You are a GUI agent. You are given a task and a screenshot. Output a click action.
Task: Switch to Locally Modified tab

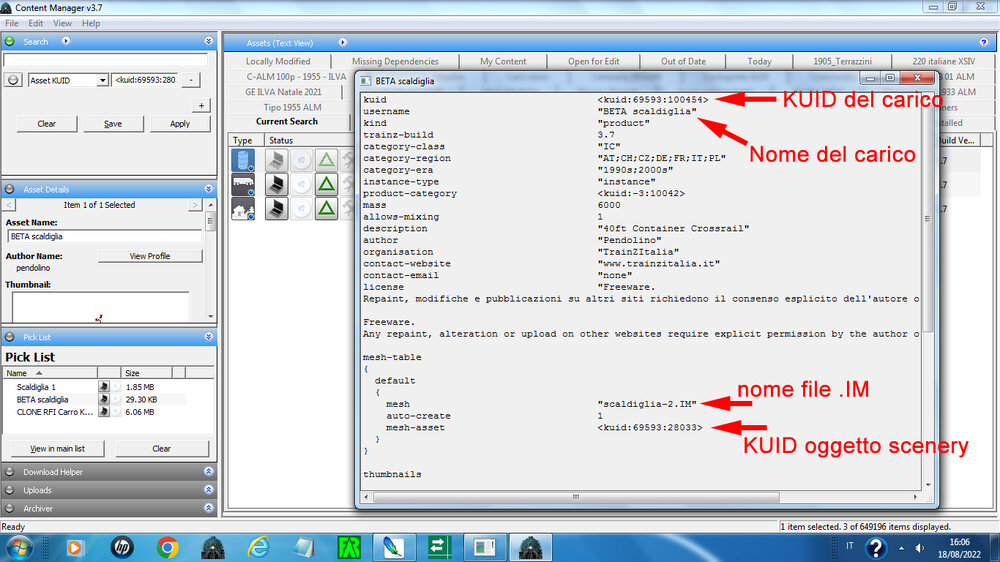tap(278, 61)
